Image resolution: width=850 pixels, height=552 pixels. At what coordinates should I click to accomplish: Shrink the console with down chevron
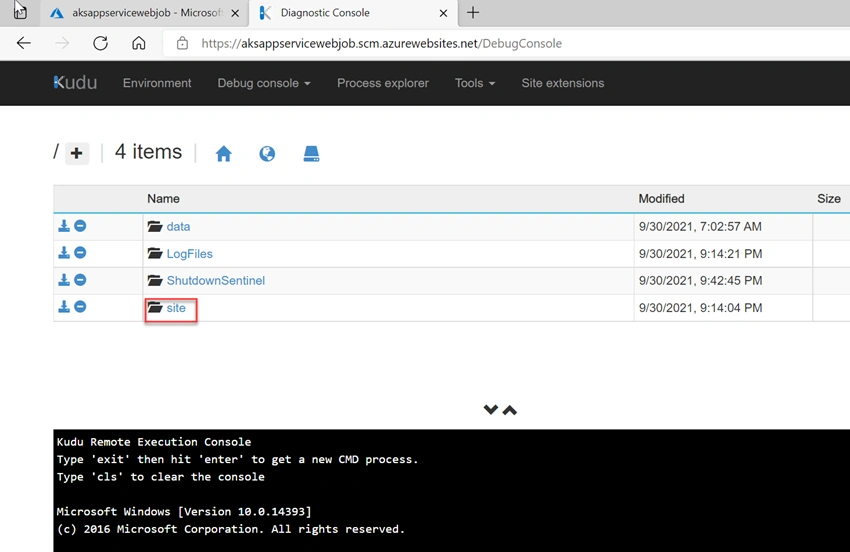coord(491,409)
